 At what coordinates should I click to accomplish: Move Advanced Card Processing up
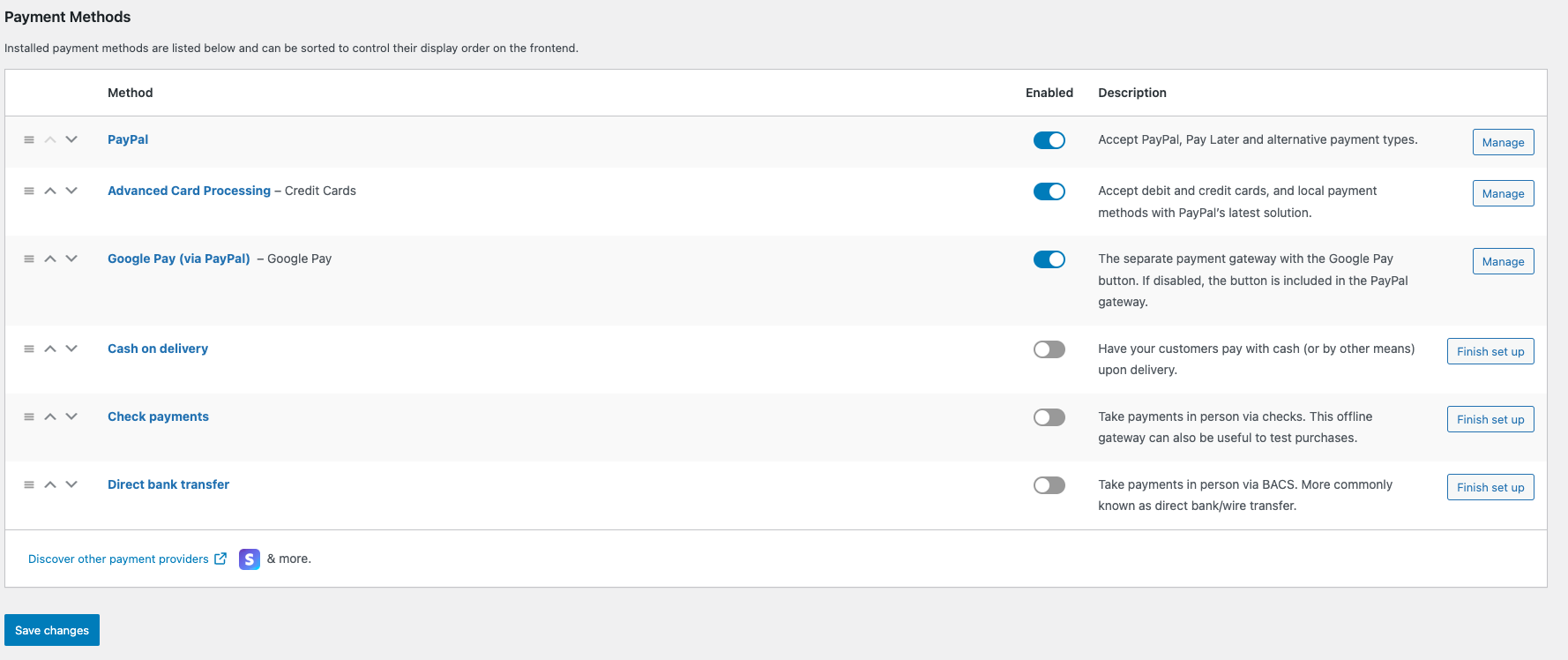(x=50, y=191)
